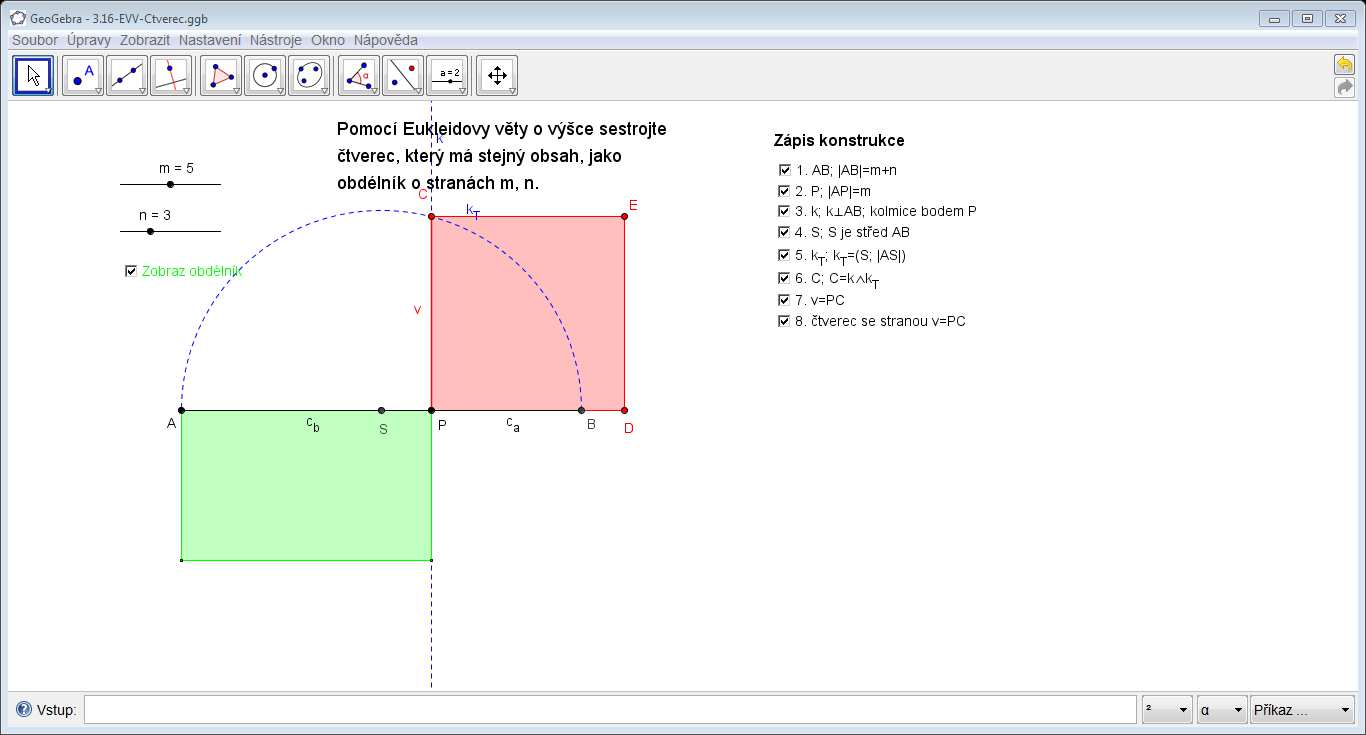
Task: Open the α Greek letters dropdown
Action: (x=1222, y=710)
